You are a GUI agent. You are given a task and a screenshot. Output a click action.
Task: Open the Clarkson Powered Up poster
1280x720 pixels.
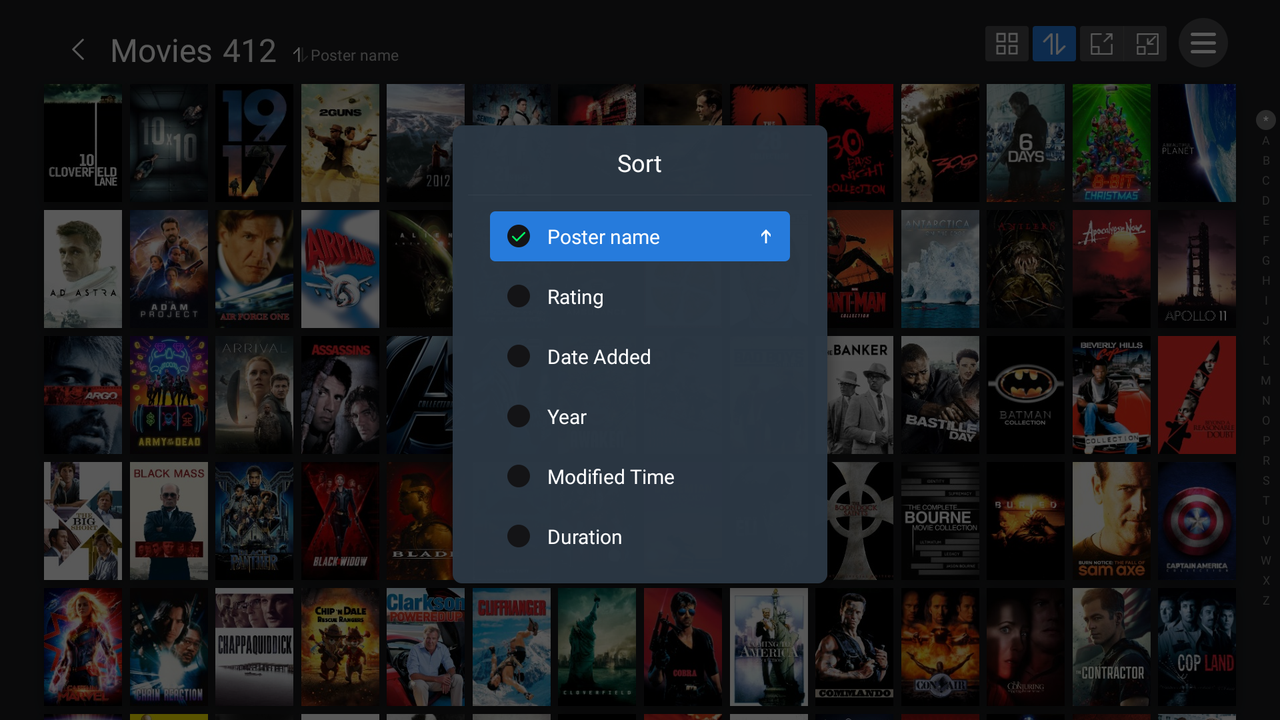point(426,647)
